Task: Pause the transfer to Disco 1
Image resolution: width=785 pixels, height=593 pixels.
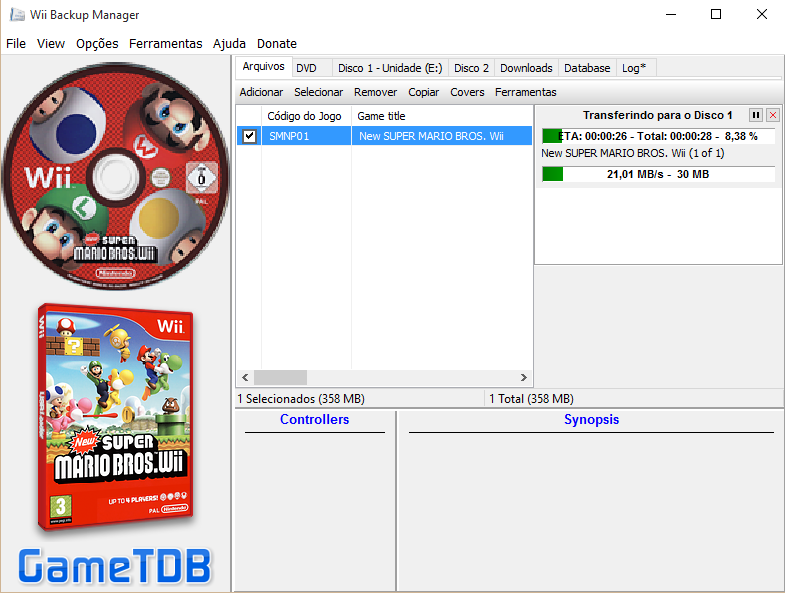Action: [x=756, y=115]
